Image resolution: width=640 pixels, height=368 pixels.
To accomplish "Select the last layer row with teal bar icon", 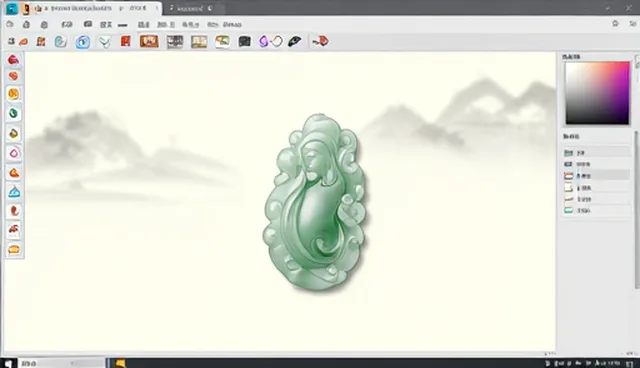I will [x=596, y=211].
